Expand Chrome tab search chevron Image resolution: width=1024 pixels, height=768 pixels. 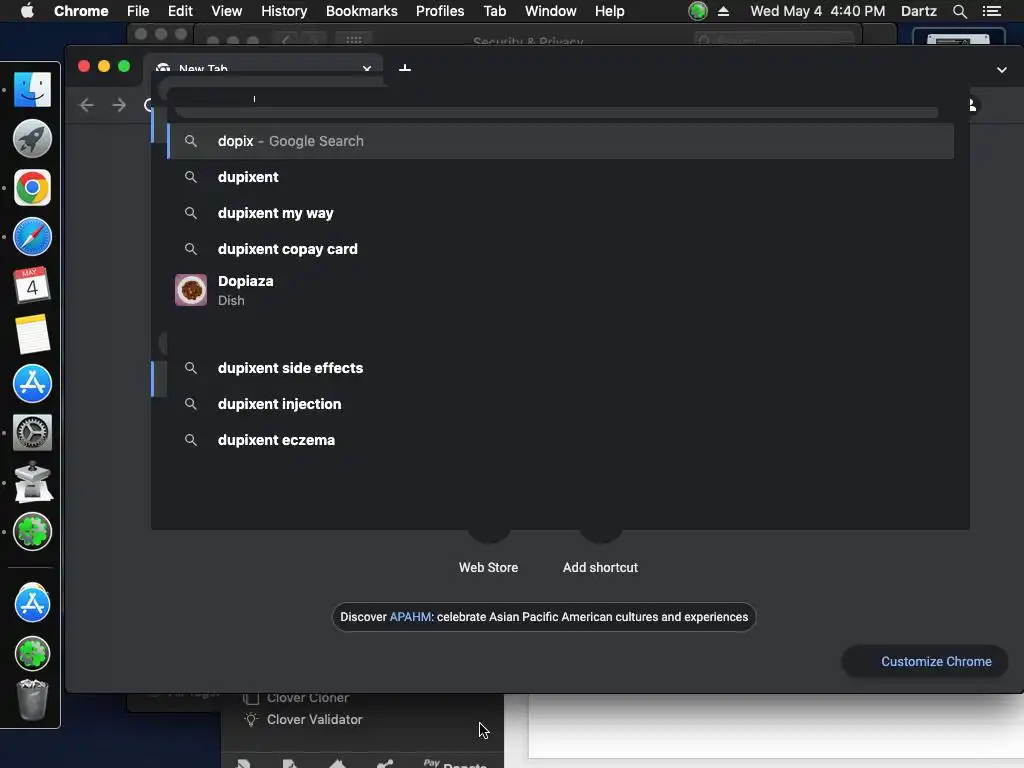click(x=1002, y=69)
